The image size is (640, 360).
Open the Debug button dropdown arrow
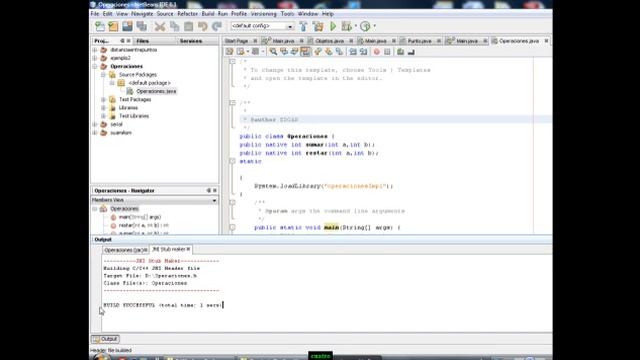tap(356, 27)
